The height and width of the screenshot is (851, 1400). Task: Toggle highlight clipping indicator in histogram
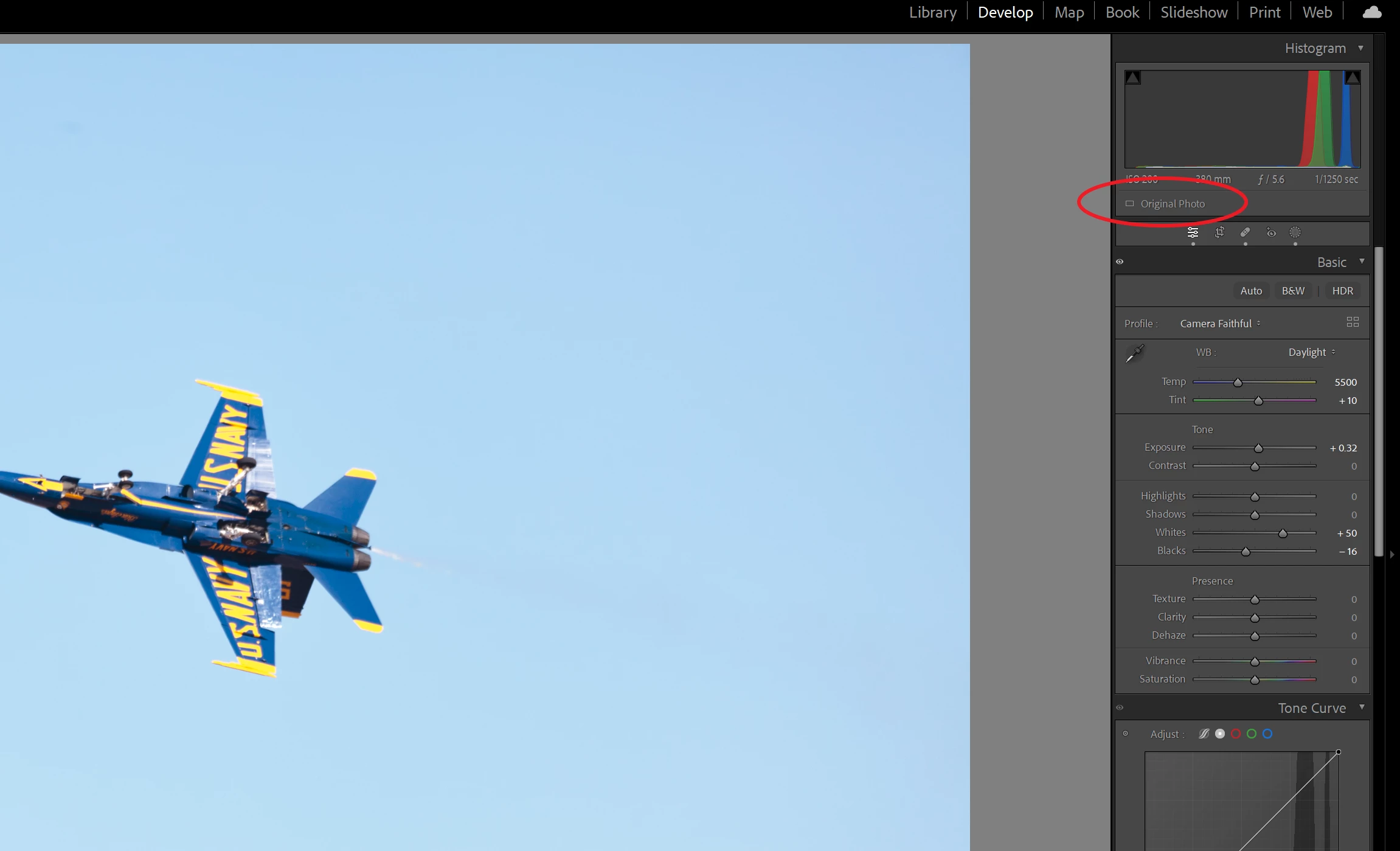(1352, 77)
